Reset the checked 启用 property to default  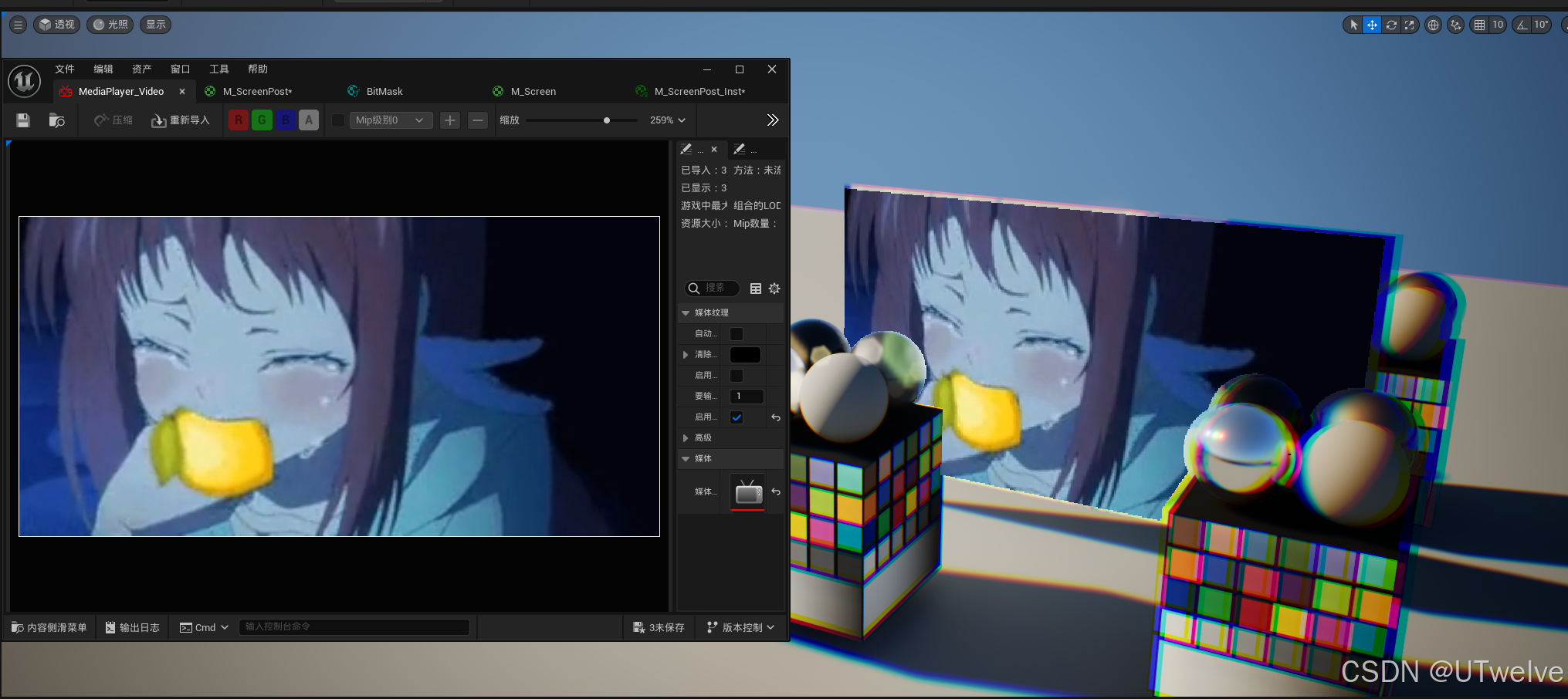click(776, 417)
